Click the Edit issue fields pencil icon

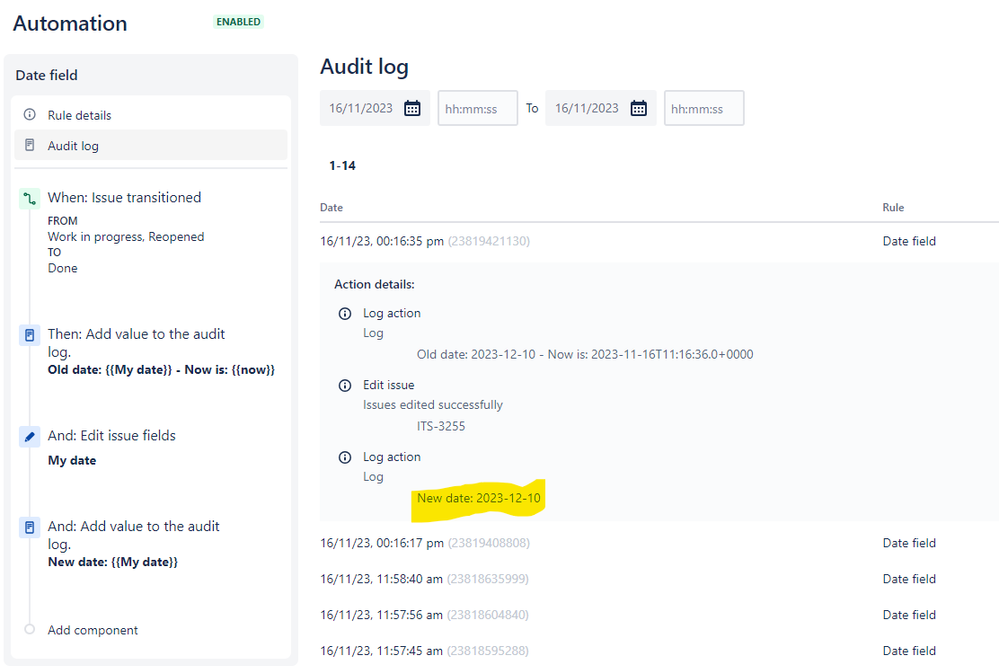point(29,437)
